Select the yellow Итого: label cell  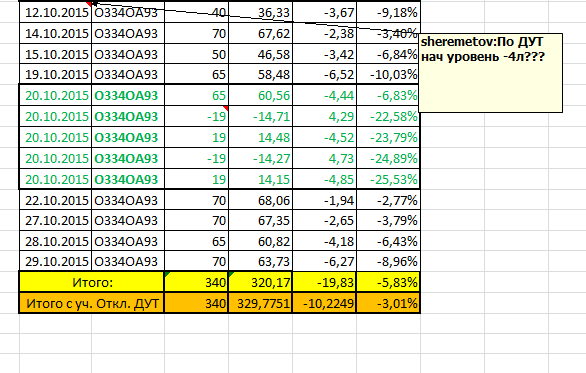pos(92,282)
